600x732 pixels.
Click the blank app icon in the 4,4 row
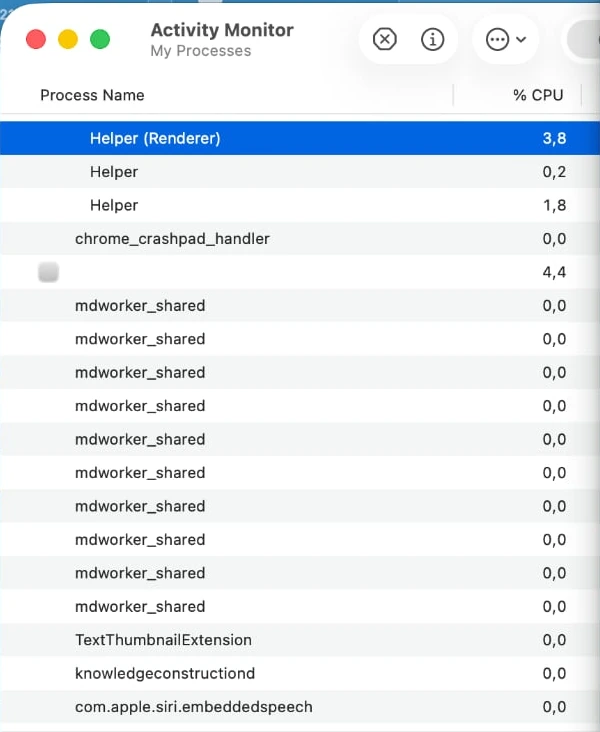click(x=49, y=272)
